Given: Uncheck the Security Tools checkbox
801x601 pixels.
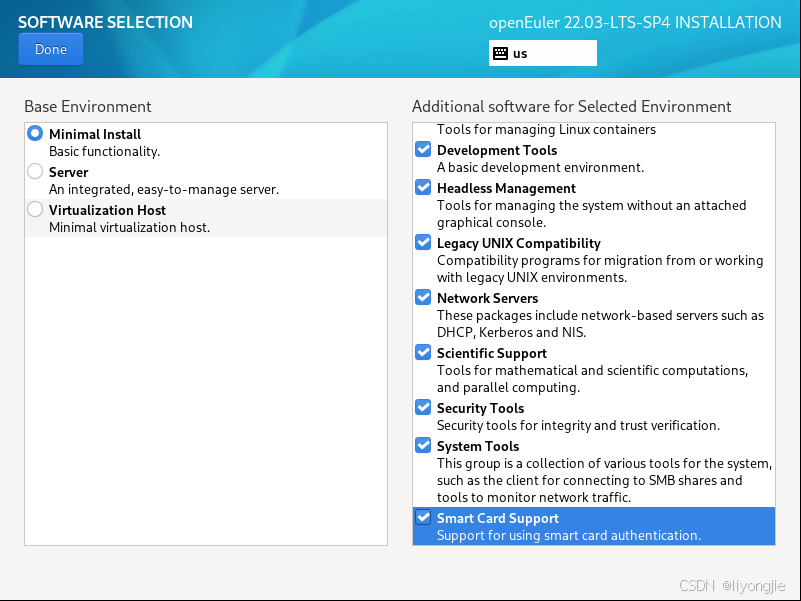Looking at the screenshot, I should coord(423,407).
